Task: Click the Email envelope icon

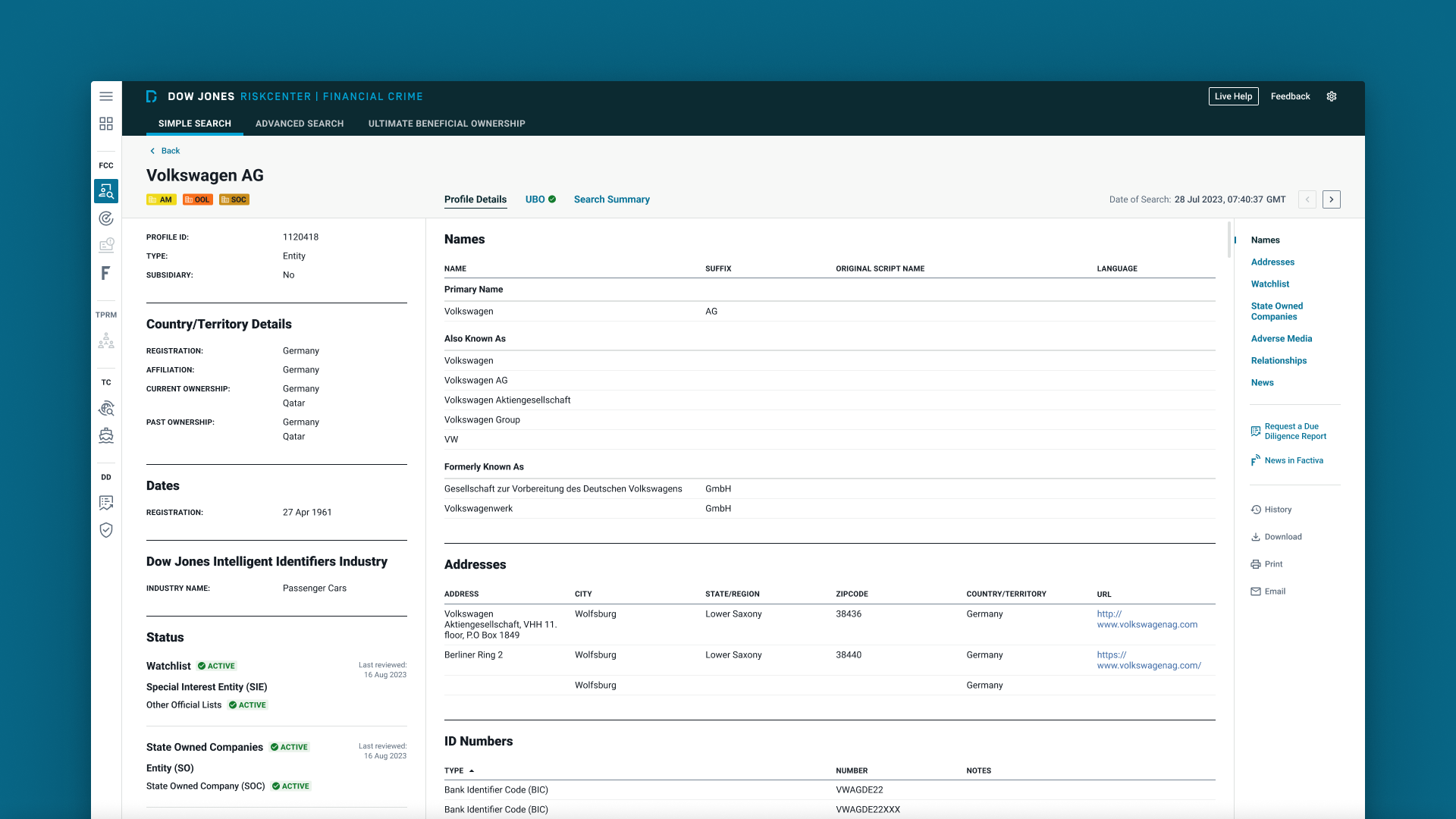Action: (x=1256, y=591)
